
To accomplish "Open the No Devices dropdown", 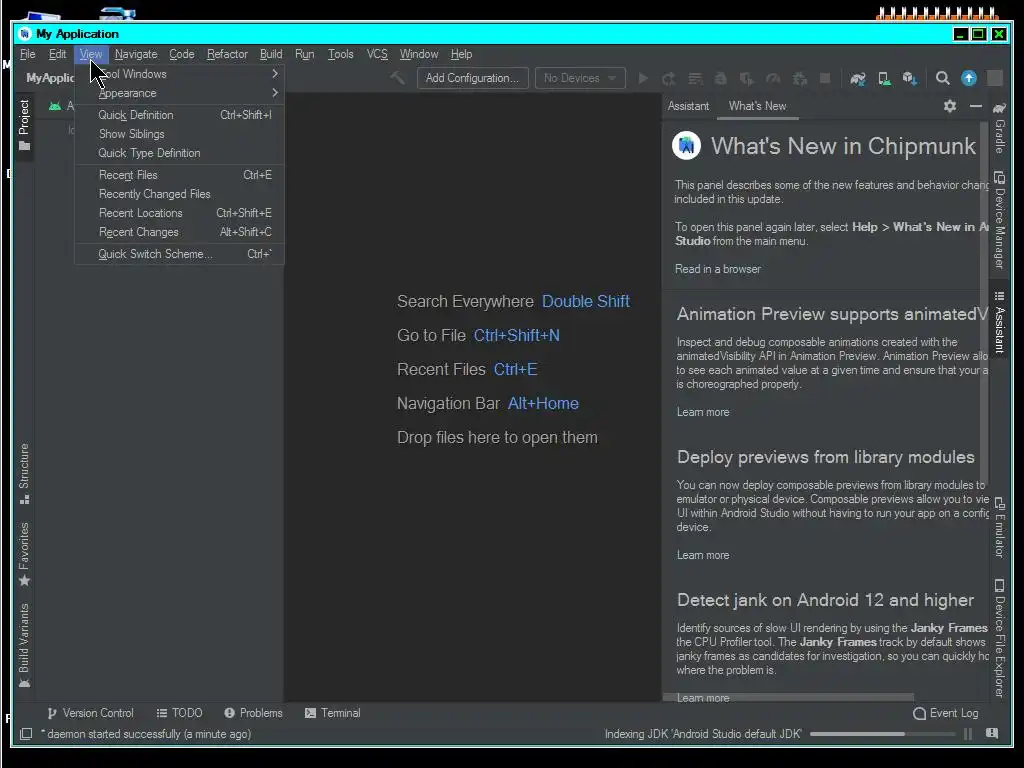I will 580,78.
